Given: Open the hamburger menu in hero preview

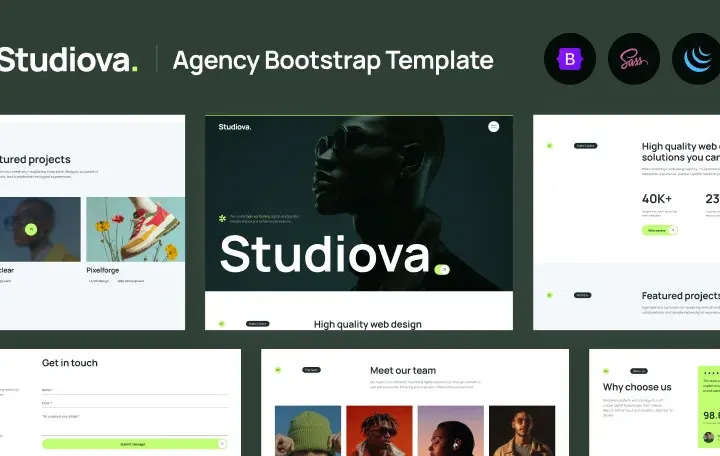Looking at the screenshot, I should tap(494, 127).
